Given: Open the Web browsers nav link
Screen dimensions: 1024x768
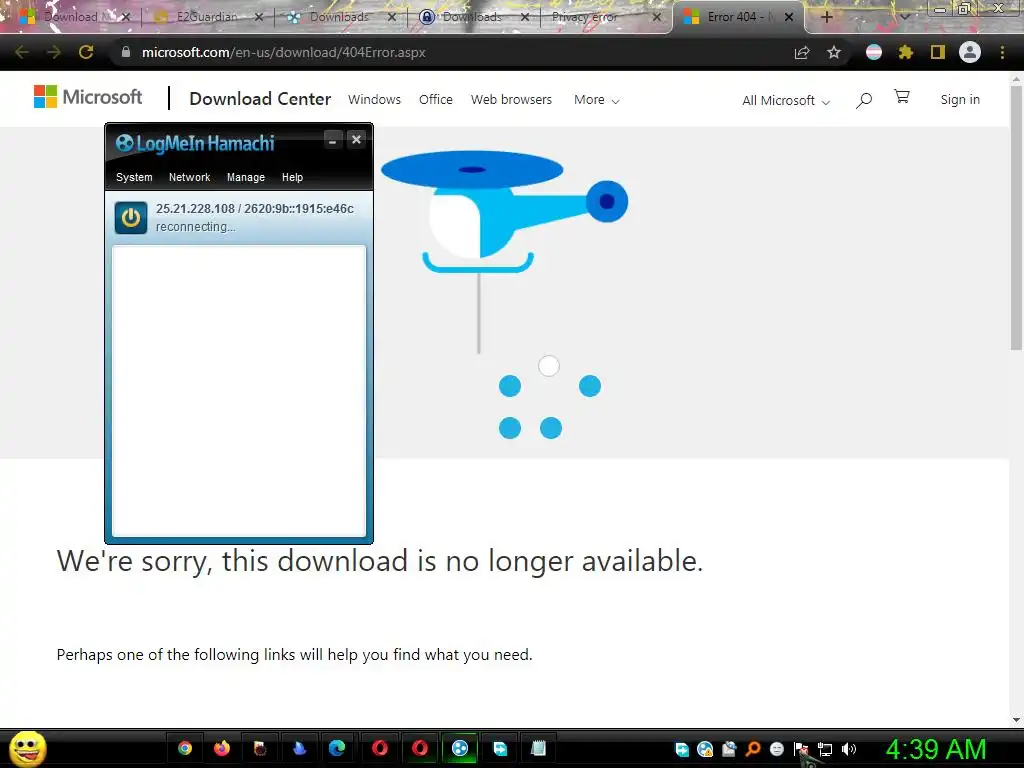Looking at the screenshot, I should (511, 99).
